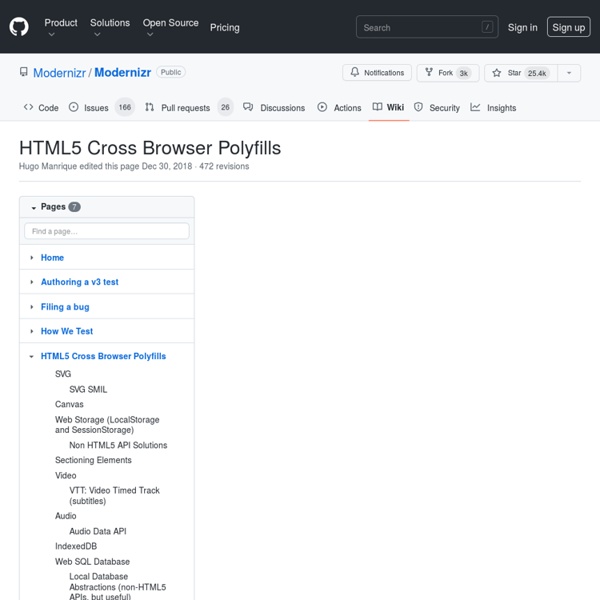Collapse HTML5 Cross Browser Polyfills entry
The image size is (600, 600).
(x=31, y=356)
